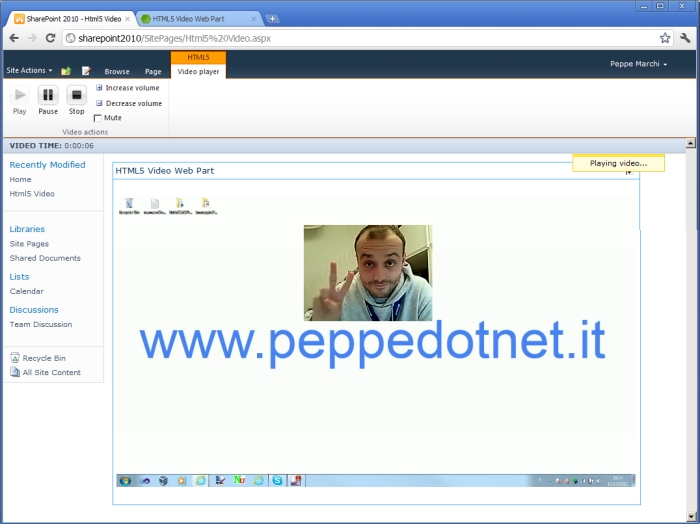Switch to the Browse ribbon tab
Screen dimensions: 700x524
coord(117,71)
